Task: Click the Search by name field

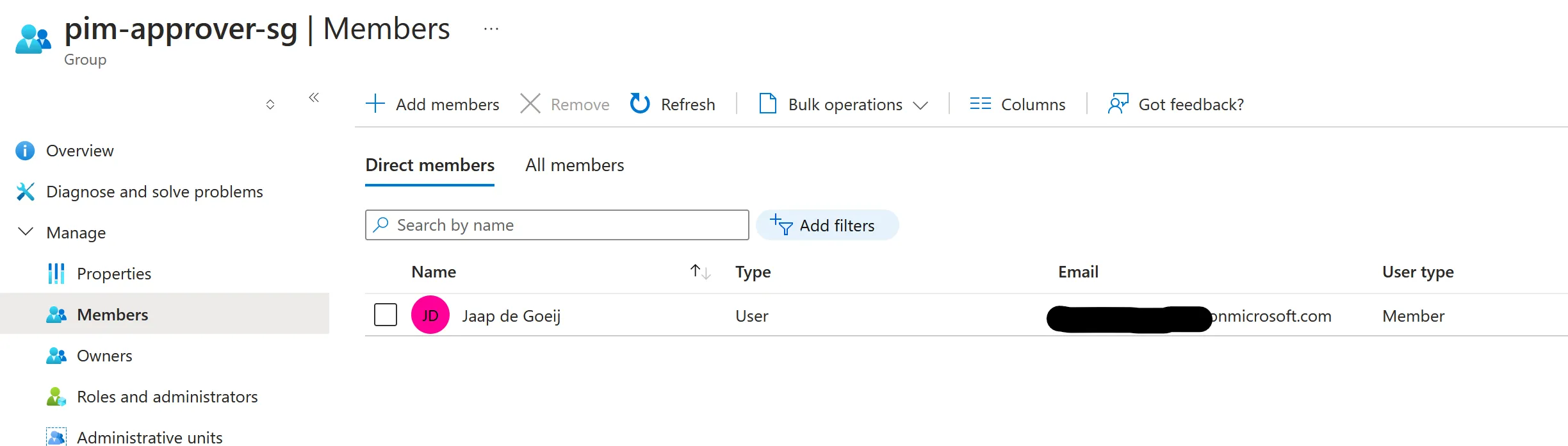Action: [564, 226]
